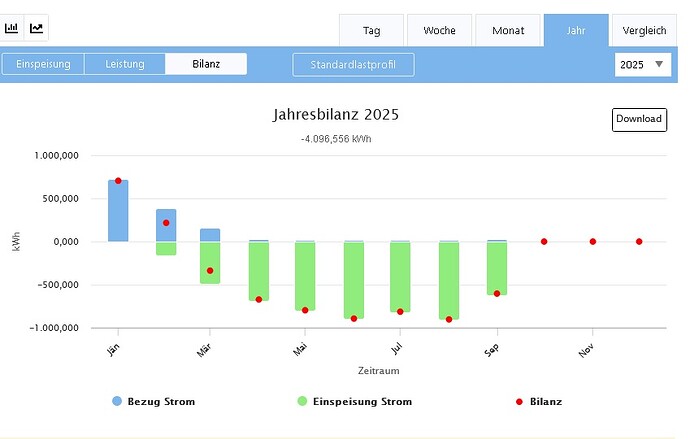This screenshot has width=690, height=439.
Task: Click the green May Einspeisung bar
Action: (305, 276)
